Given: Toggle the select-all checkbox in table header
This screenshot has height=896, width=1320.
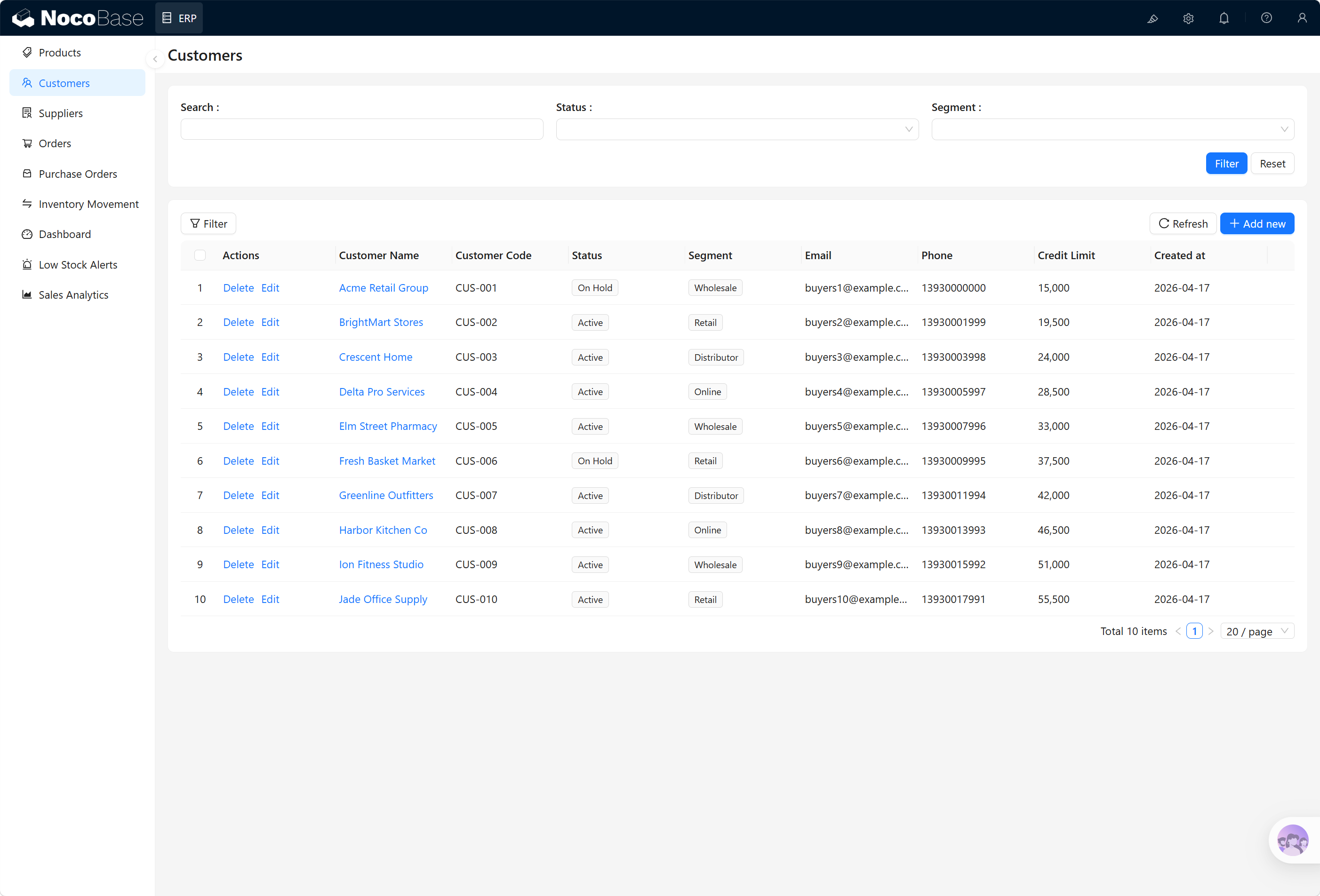Looking at the screenshot, I should [x=200, y=255].
